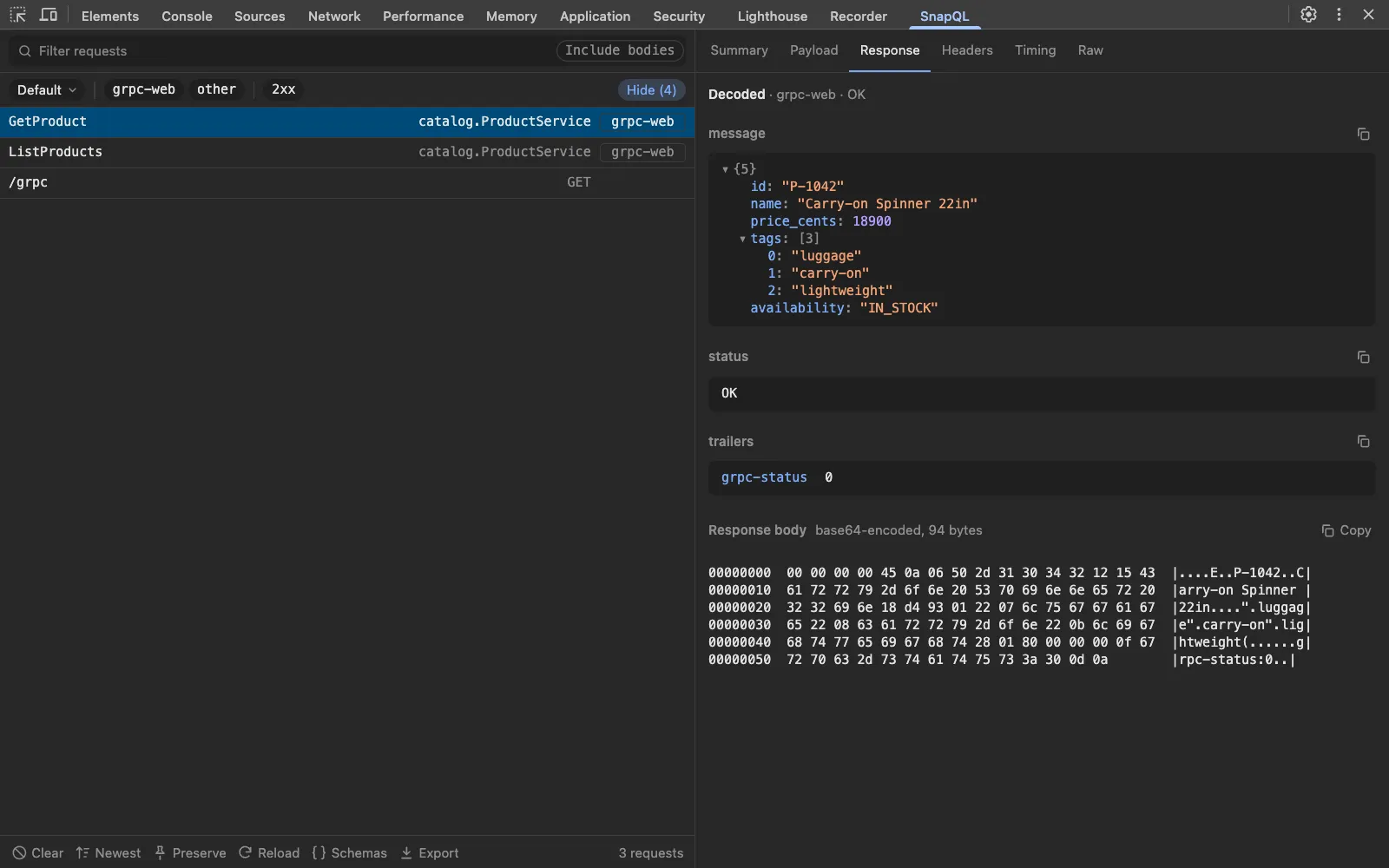Viewport: 1389px width, 868px height.
Task: Click the grpc-web badge on ListProducts row
Action: click(642, 152)
